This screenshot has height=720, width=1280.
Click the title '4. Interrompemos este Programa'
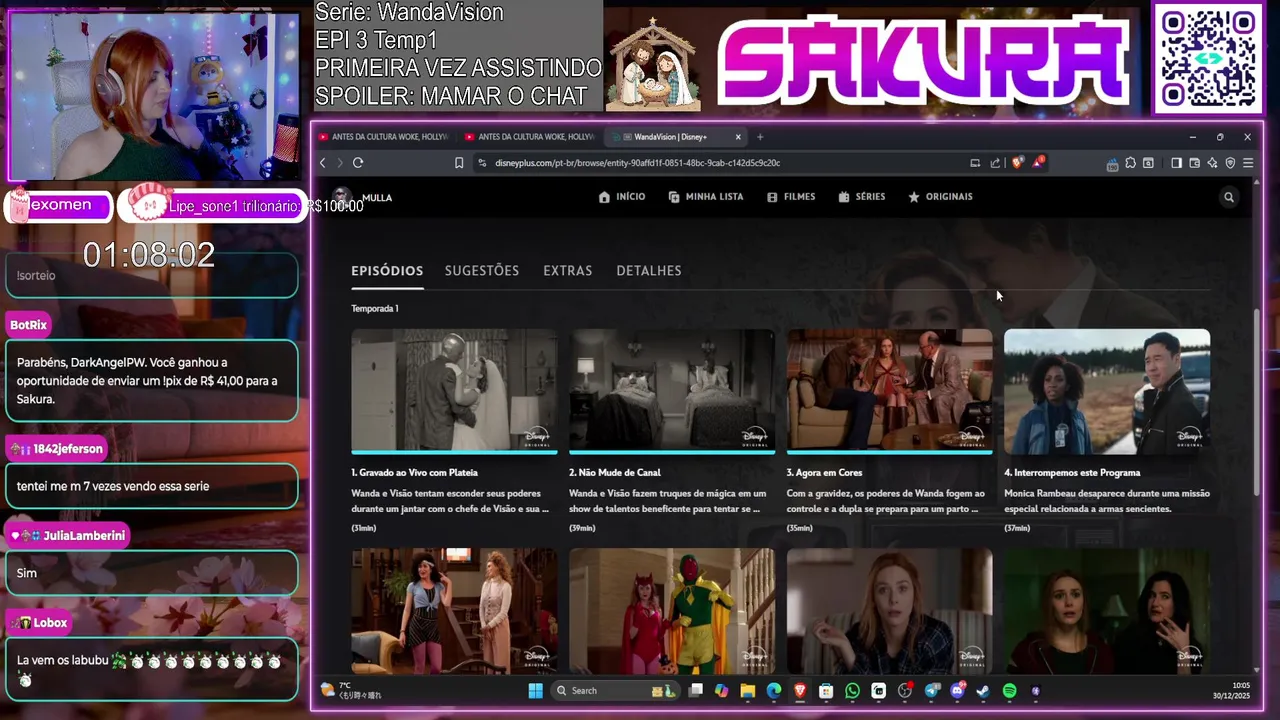point(1072,473)
